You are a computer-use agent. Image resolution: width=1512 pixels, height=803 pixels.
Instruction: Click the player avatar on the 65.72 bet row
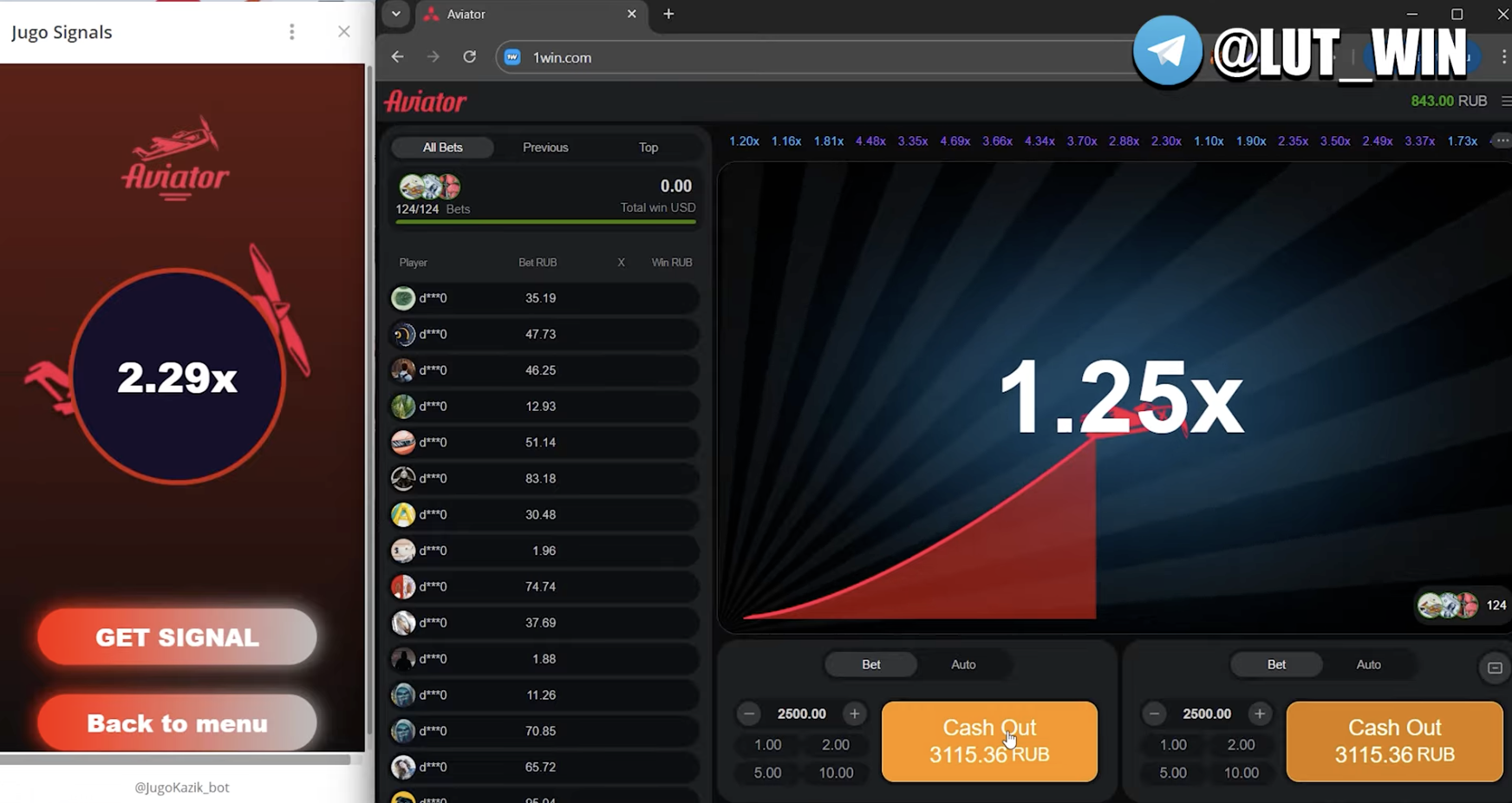point(403,767)
